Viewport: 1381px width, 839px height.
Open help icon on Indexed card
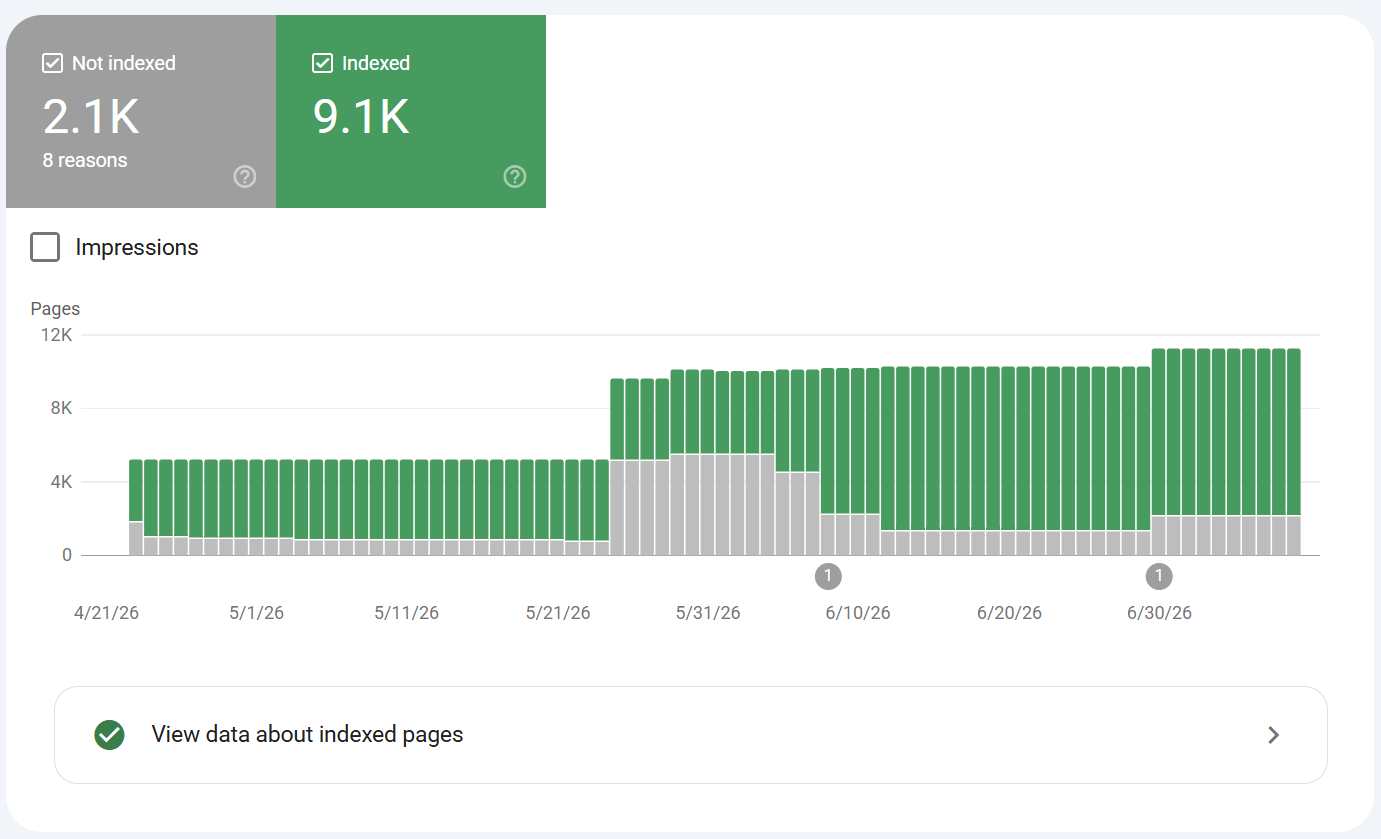[514, 177]
